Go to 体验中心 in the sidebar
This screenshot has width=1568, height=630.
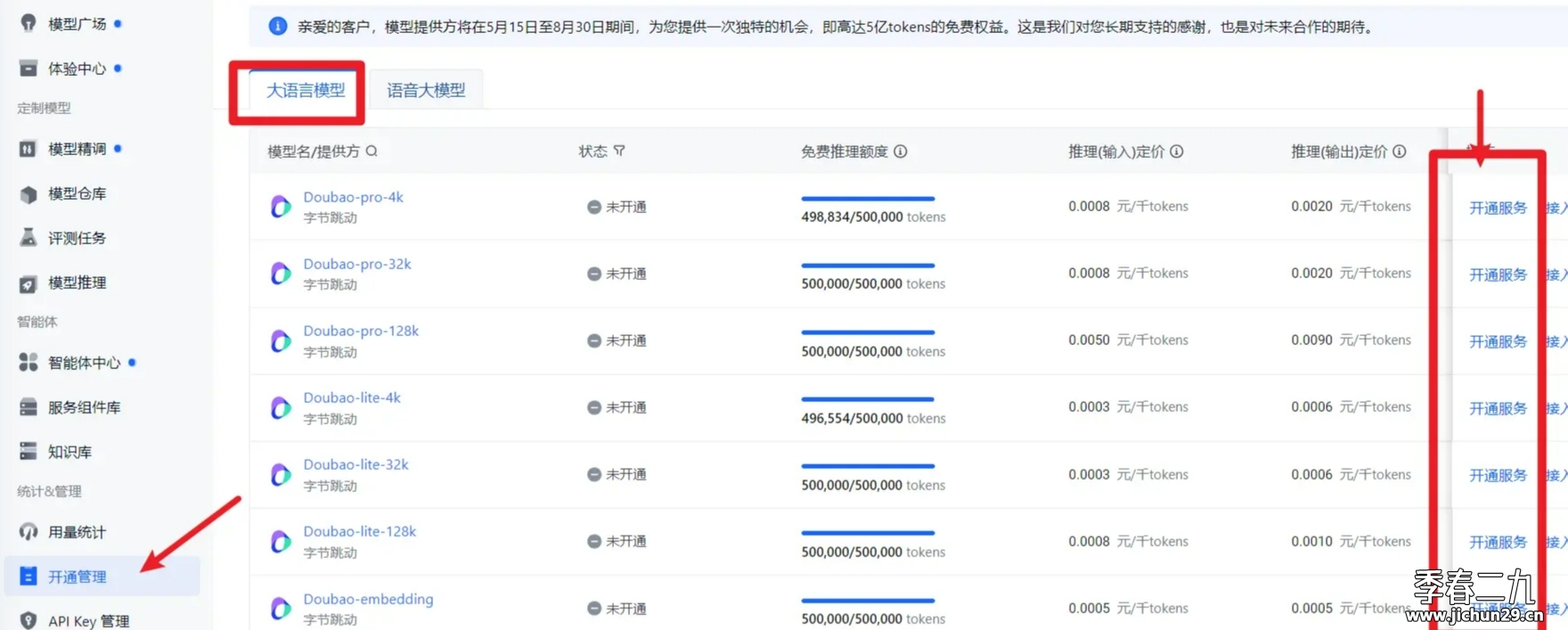click(77, 69)
